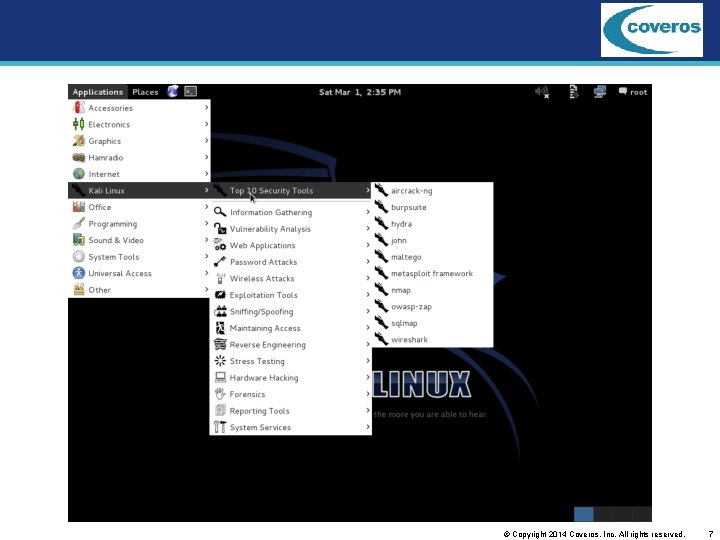Expand the System Tools submenu arrow
This screenshot has width=720, height=540.
(x=206, y=256)
